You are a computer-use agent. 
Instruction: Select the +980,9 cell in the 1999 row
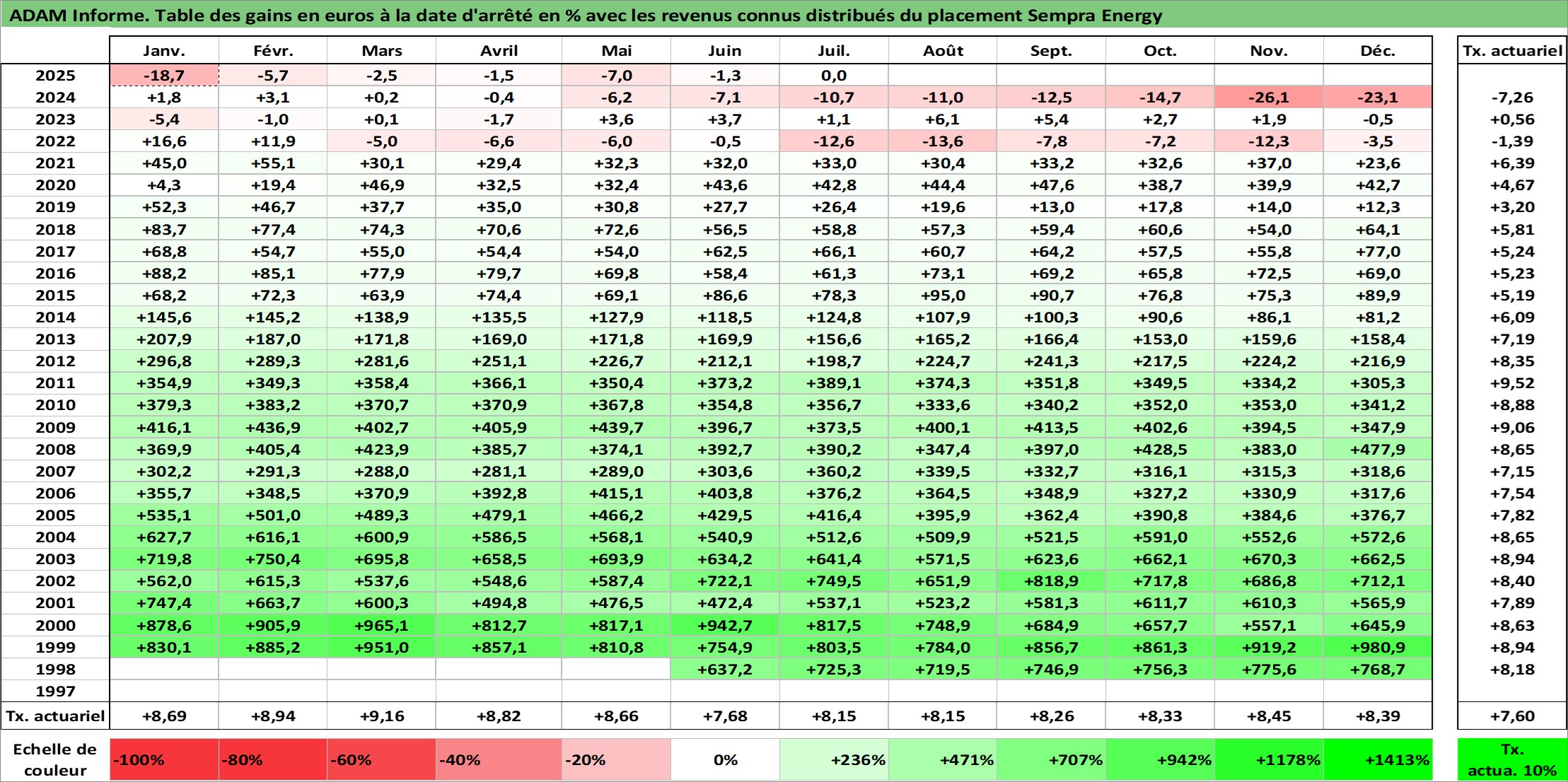point(1378,647)
